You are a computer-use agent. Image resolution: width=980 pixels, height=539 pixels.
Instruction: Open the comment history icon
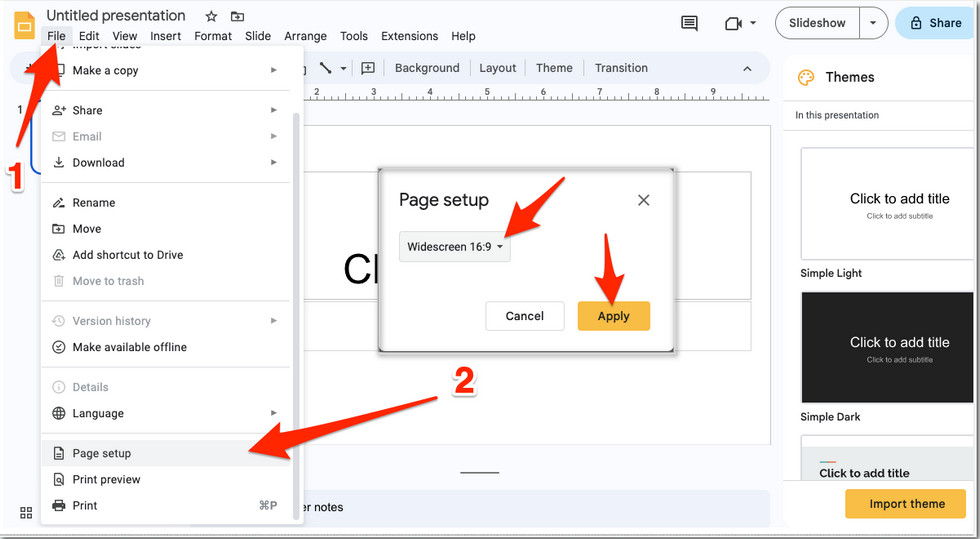click(x=689, y=23)
